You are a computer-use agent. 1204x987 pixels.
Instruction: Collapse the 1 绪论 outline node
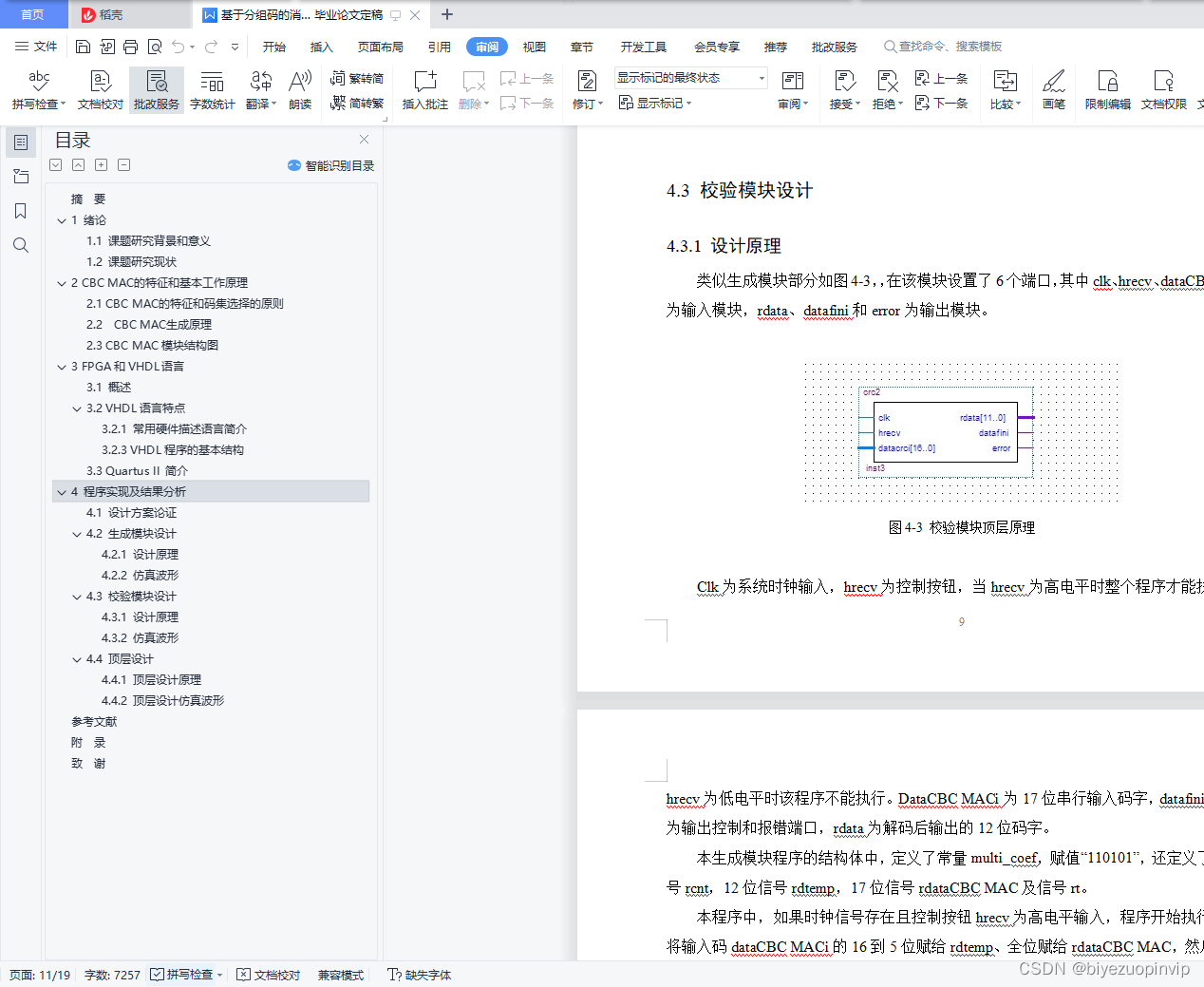(62, 220)
